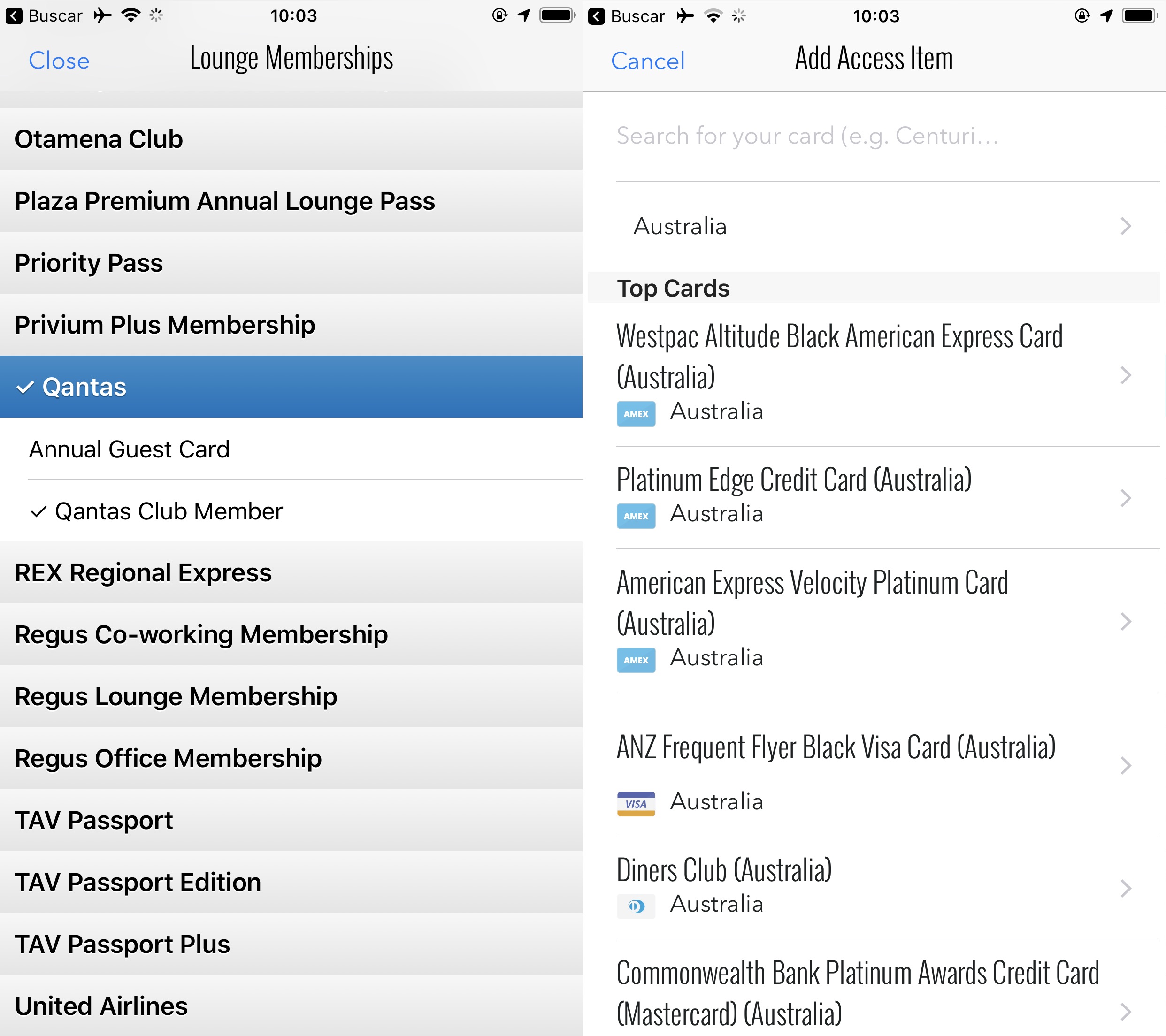Cancel the Add Access Item screen
Screen dimensions: 1166x1036
647,61
